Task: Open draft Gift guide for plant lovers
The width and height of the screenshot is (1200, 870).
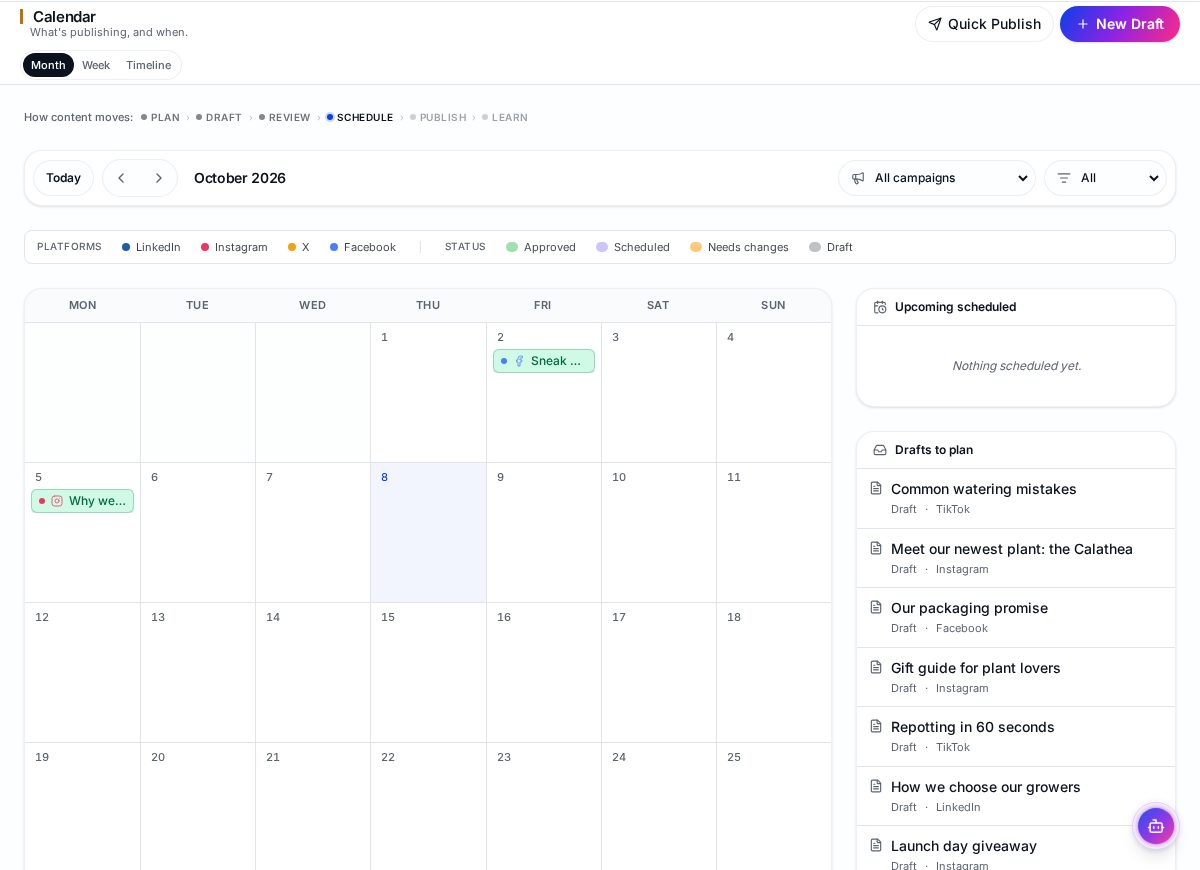Action: [x=1016, y=677]
